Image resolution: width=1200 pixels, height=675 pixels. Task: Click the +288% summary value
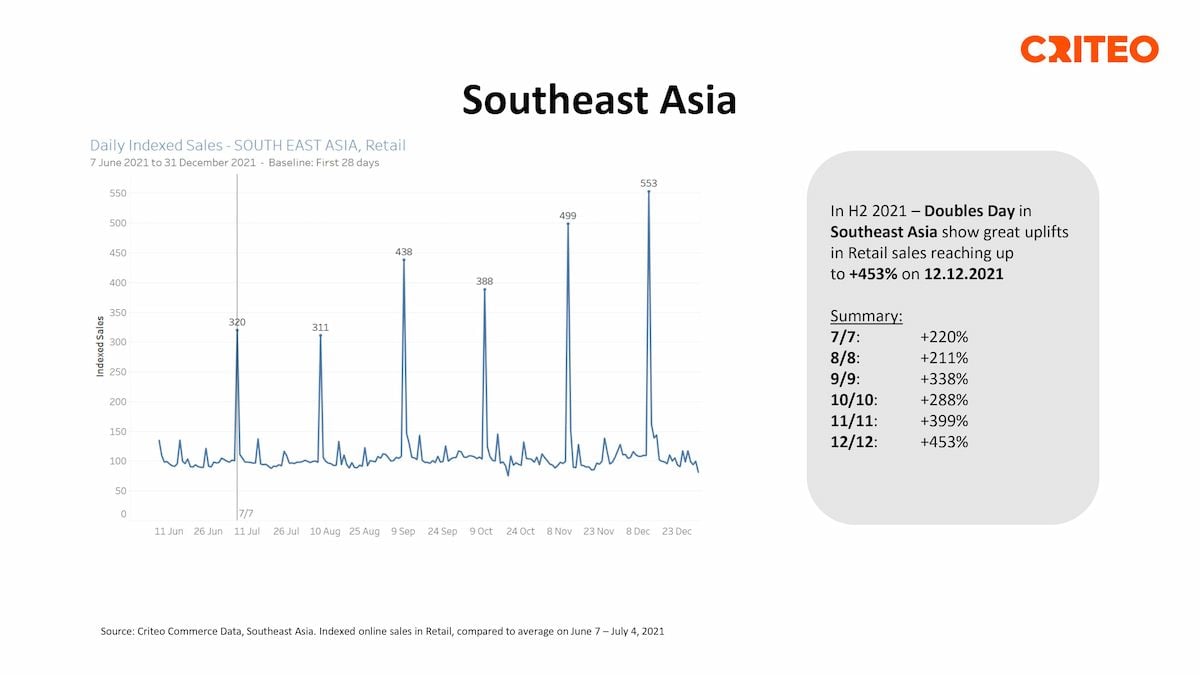(944, 400)
